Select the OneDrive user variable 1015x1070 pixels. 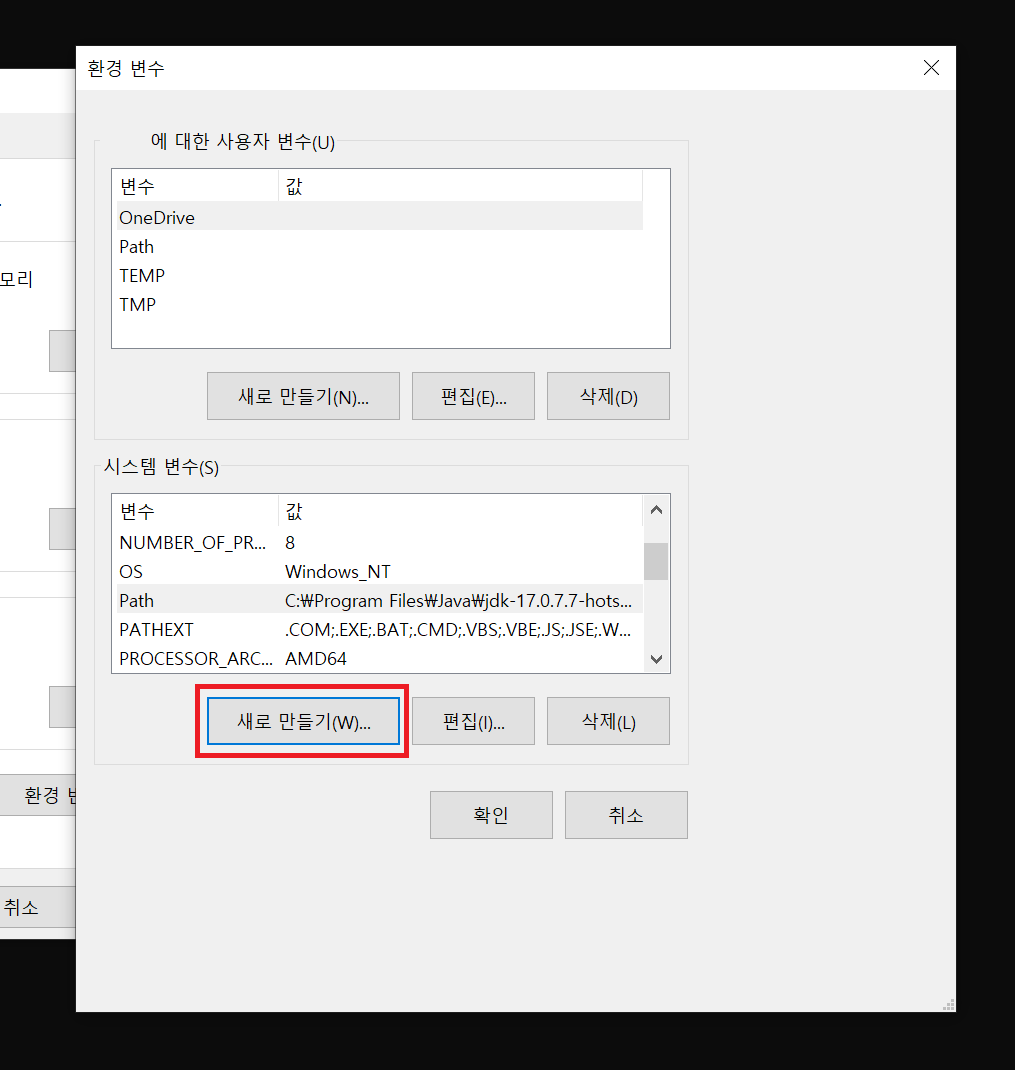pos(380,218)
